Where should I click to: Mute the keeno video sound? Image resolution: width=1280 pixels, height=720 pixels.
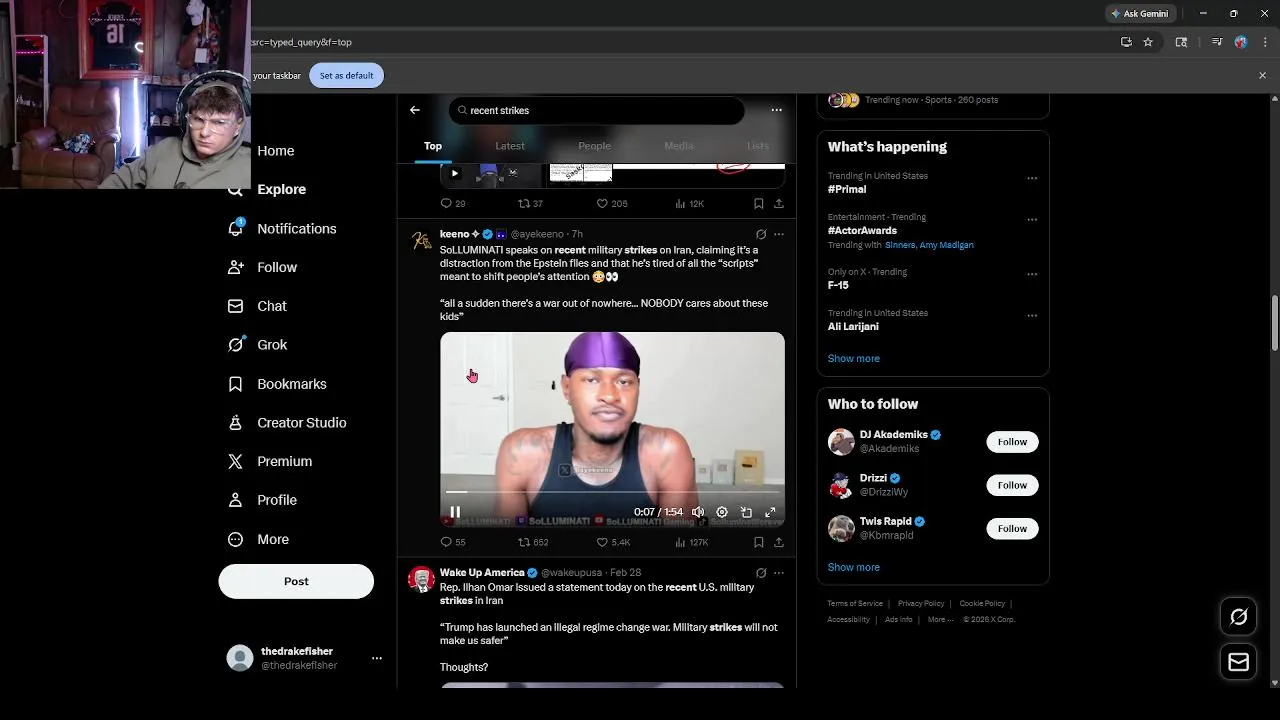click(x=698, y=512)
